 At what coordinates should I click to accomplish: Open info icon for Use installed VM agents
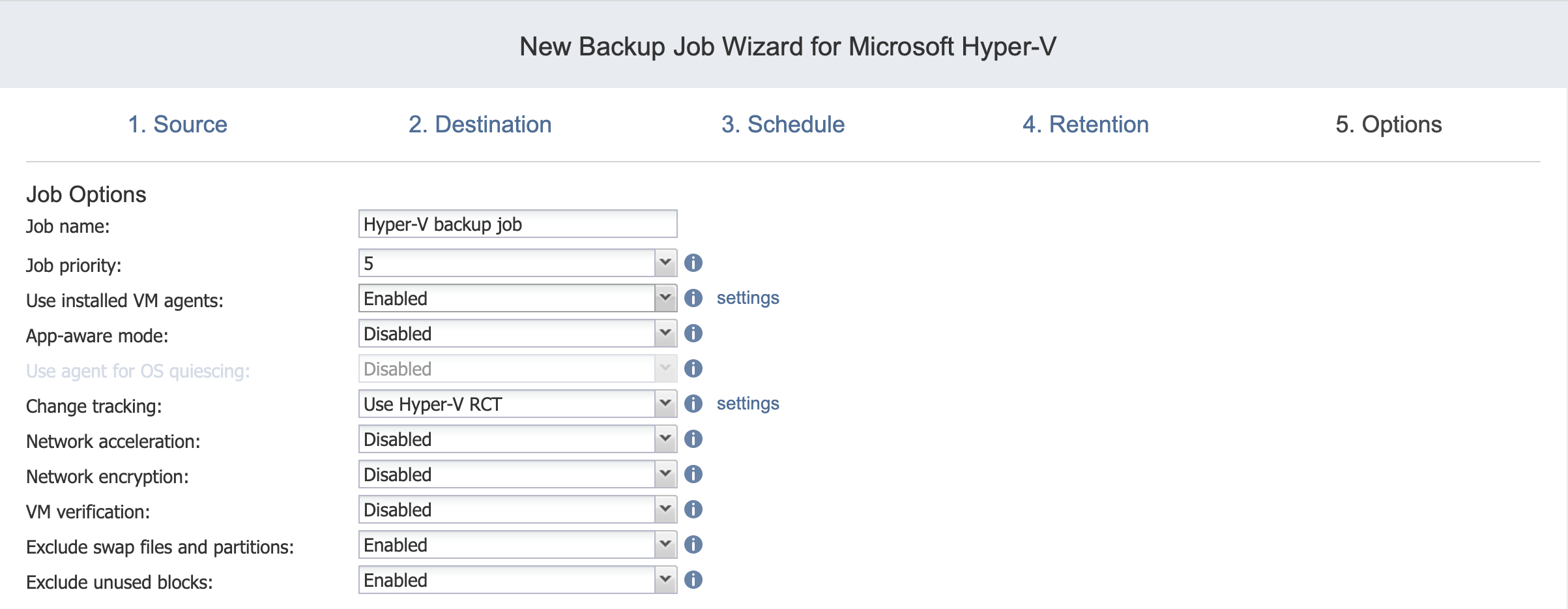[693, 298]
